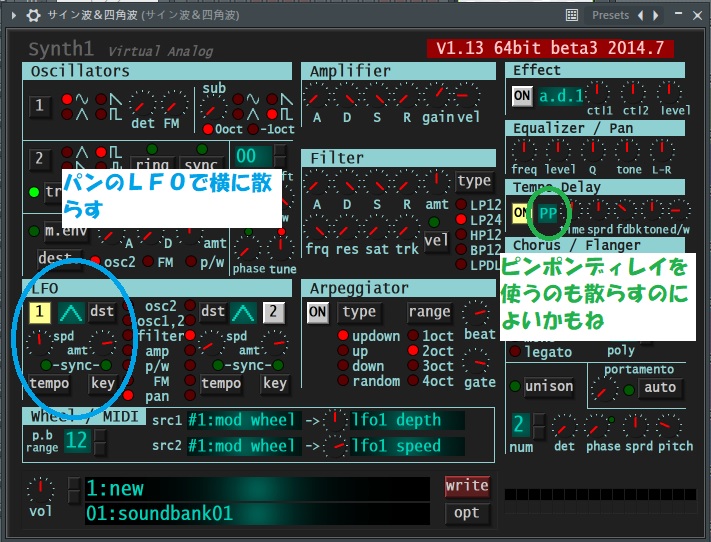Toggle the Effect ON button
The height and width of the screenshot is (542, 711).
pyautogui.click(x=522, y=96)
